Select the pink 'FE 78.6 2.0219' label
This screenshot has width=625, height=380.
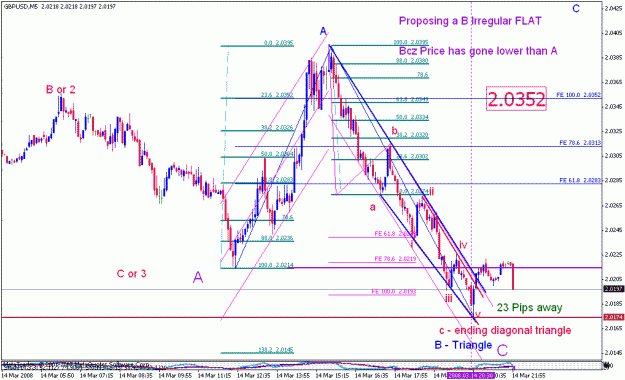[395, 259]
